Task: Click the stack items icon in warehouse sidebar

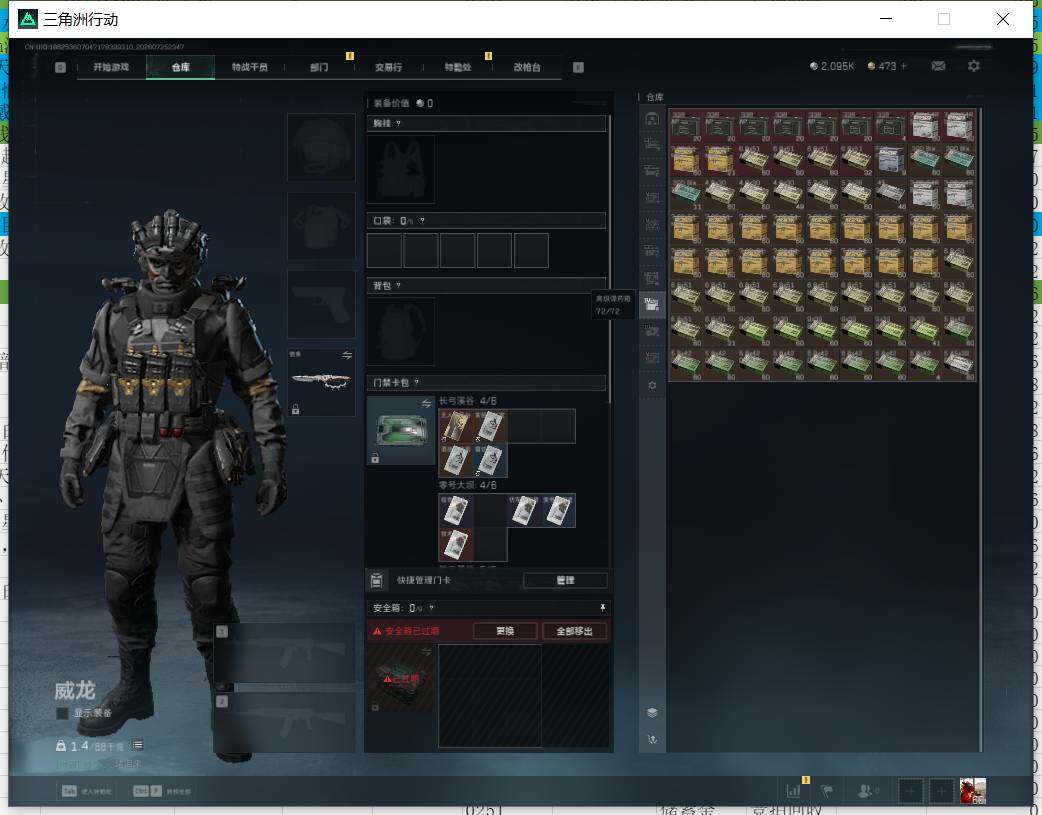Action: 652,713
